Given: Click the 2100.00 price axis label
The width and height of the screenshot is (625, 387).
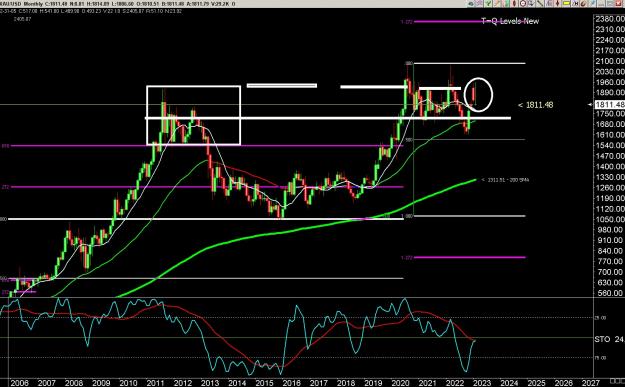Looking at the screenshot, I should [609, 61].
